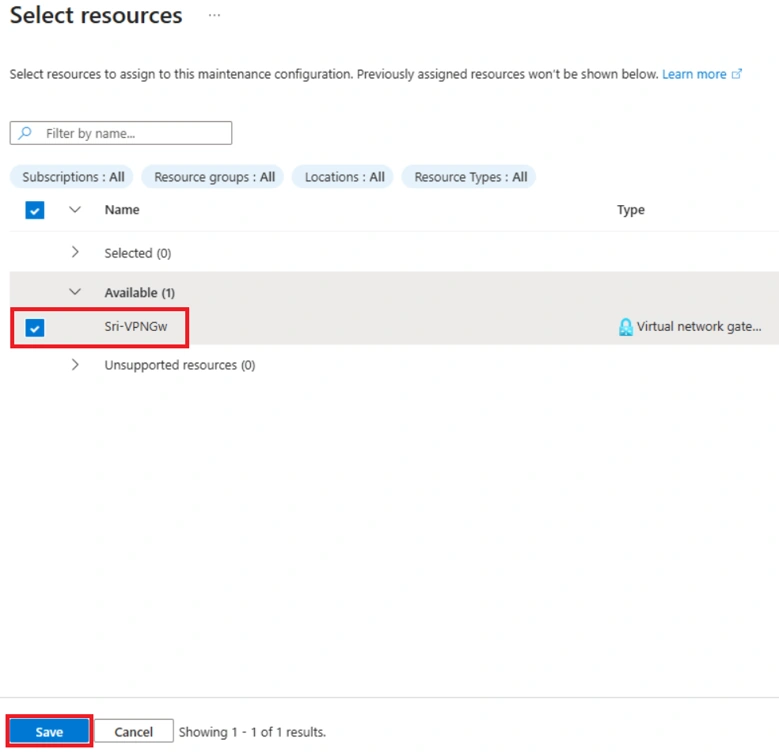This screenshot has width=779, height=753.
Task: Click the ellipsis icon beside Select resources
Action: 214,15
